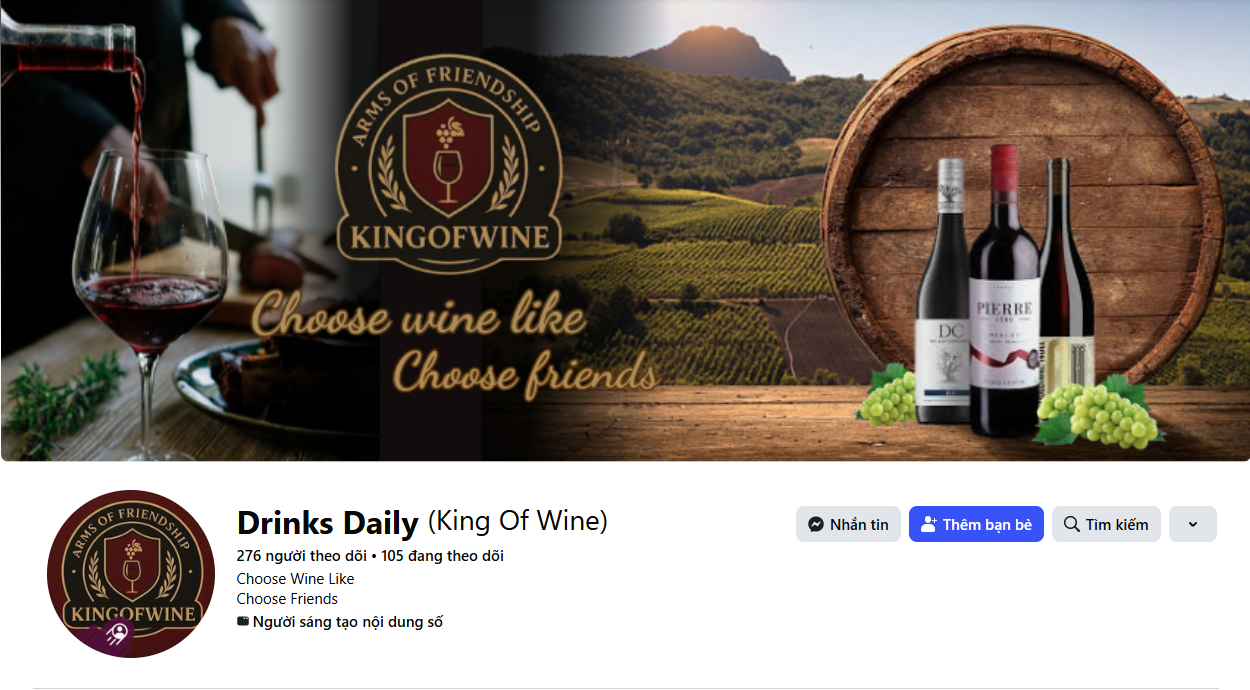
Task: Click the digital creator category icon
Action: (242, 622)
